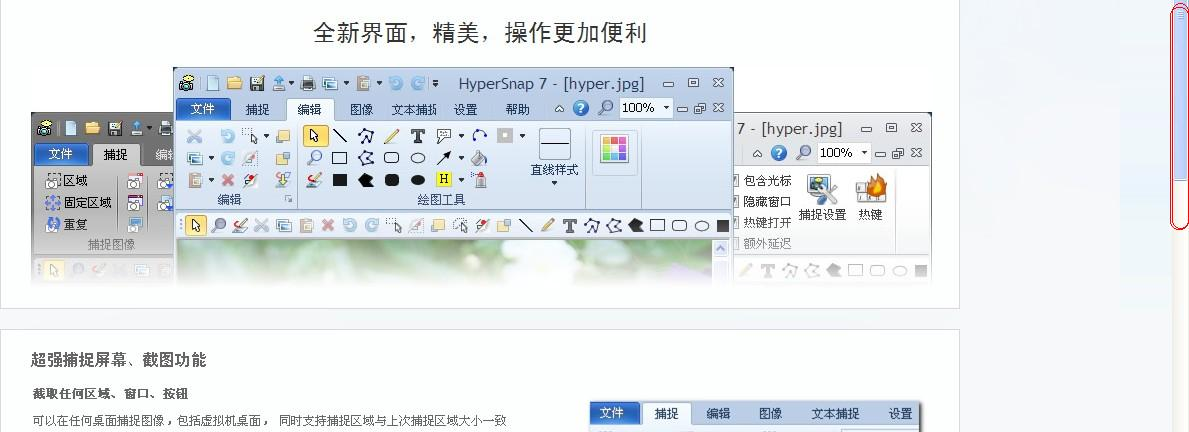Select the yellow H highlighter tool

(444, 180)
